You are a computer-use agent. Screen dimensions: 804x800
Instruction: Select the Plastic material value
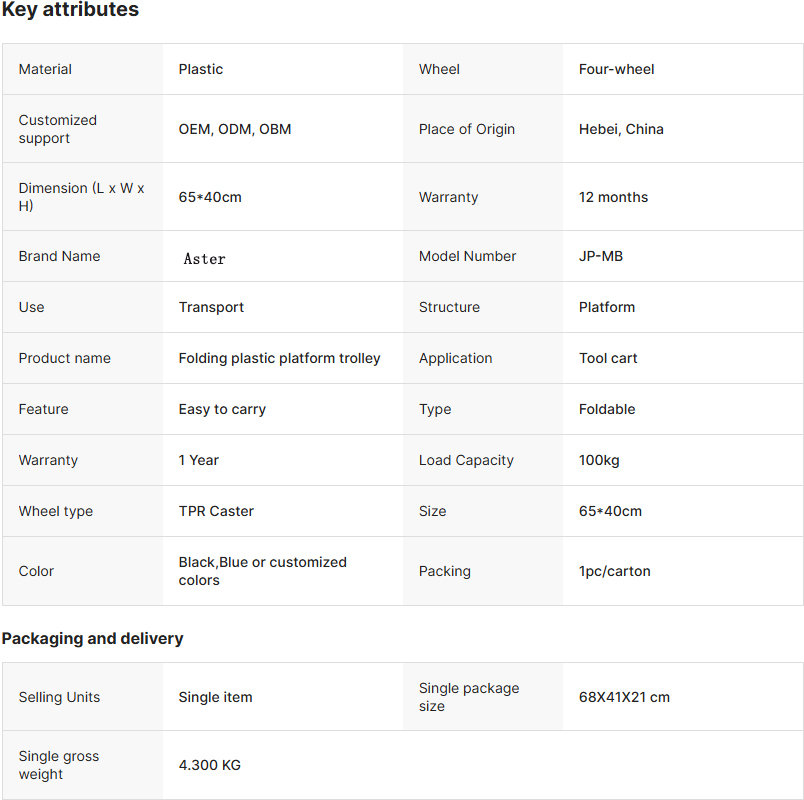point(200,69)
